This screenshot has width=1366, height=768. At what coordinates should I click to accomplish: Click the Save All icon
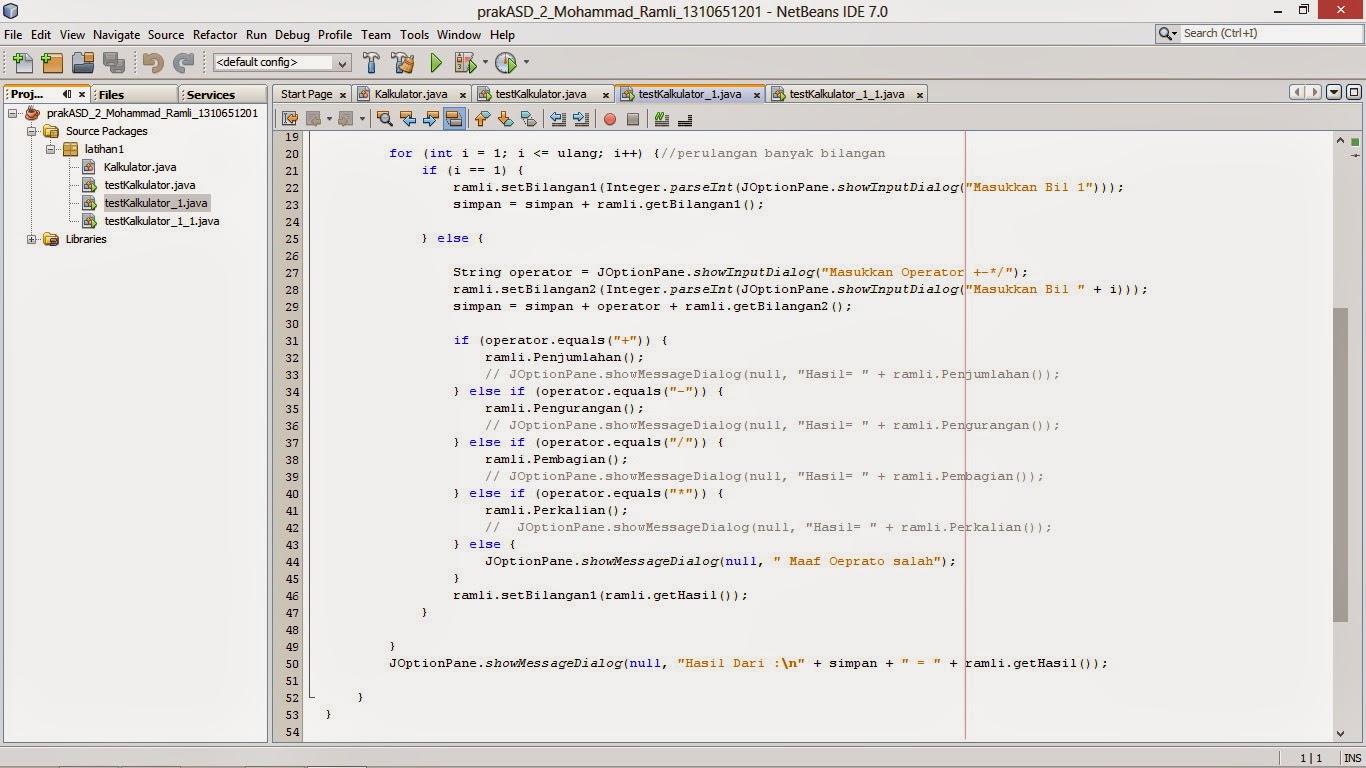pyautogui.click(x=114, y=62)
